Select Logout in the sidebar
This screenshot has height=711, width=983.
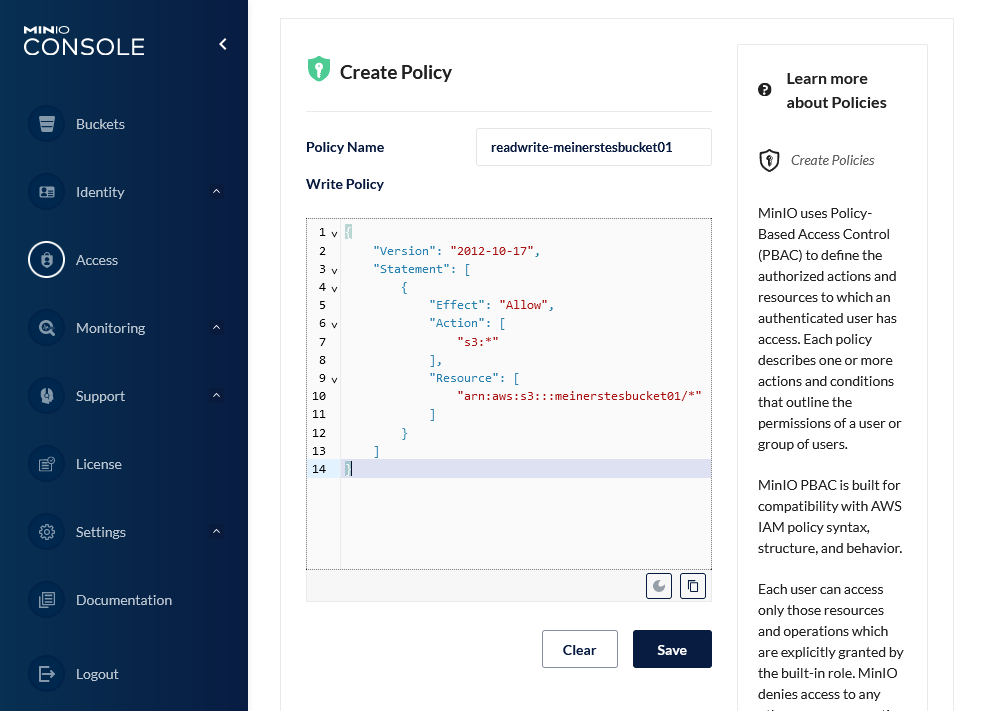(x=97, y=674)
